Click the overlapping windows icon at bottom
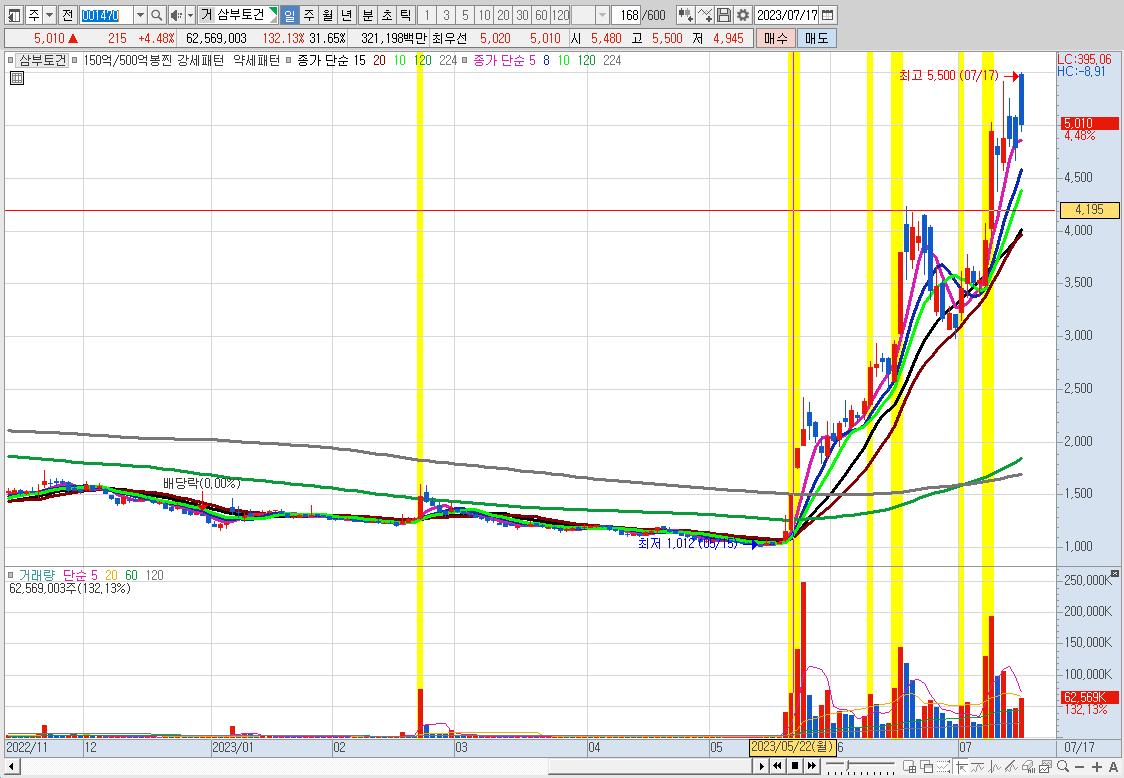The image size is (1124, 778). (926, 767)
